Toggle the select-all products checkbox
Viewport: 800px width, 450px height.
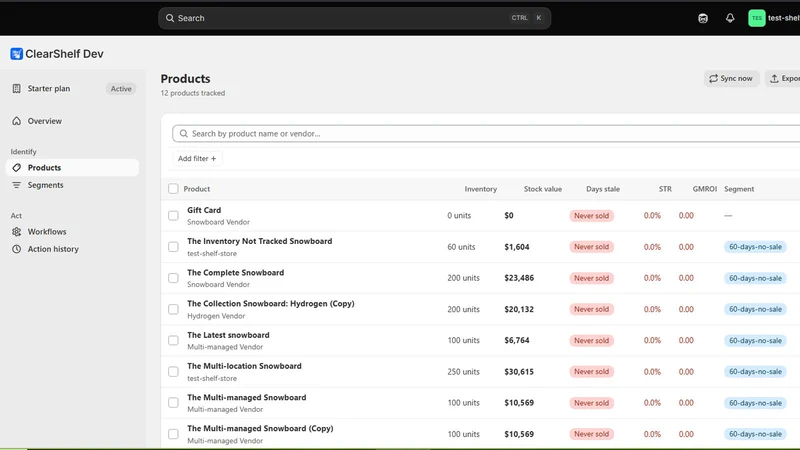[173, 189]
